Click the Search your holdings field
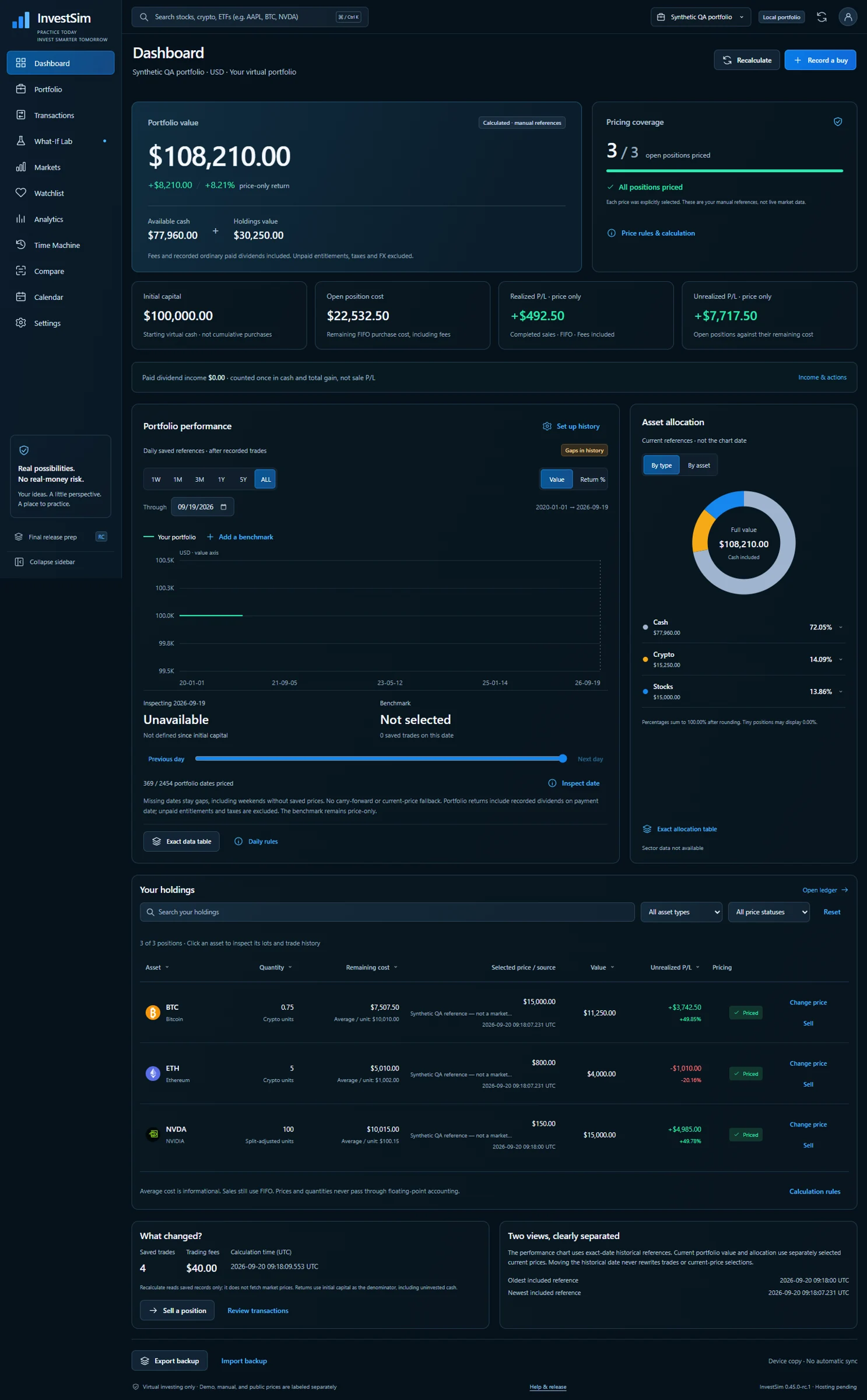 point(387,912)
